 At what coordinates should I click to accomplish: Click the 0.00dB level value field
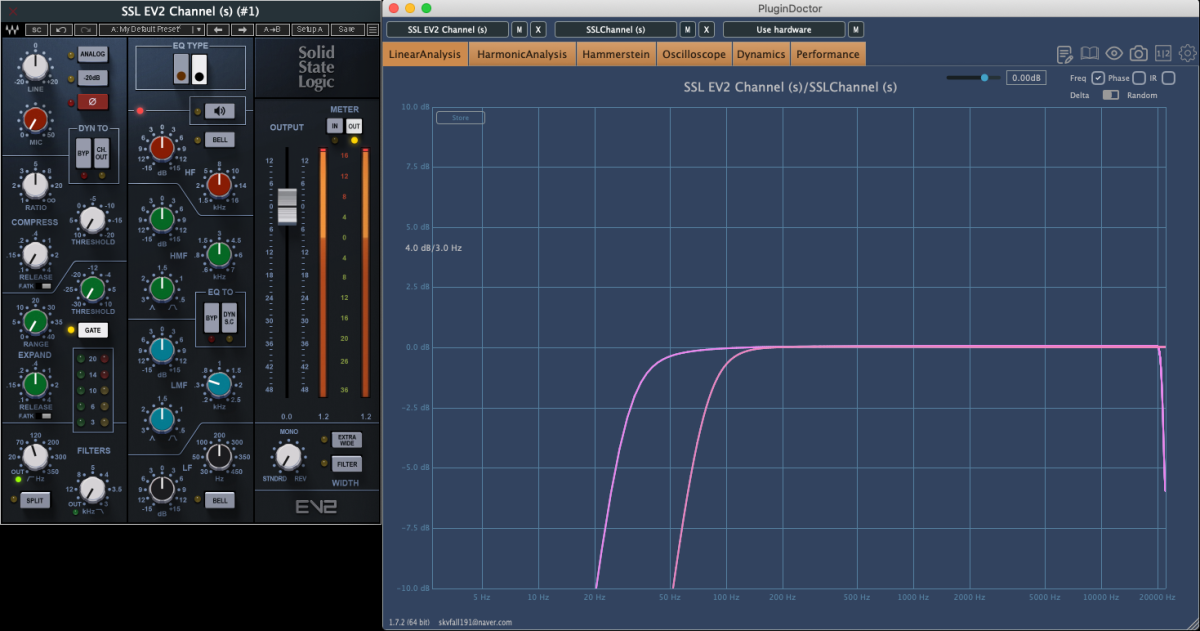(1026, 77)
